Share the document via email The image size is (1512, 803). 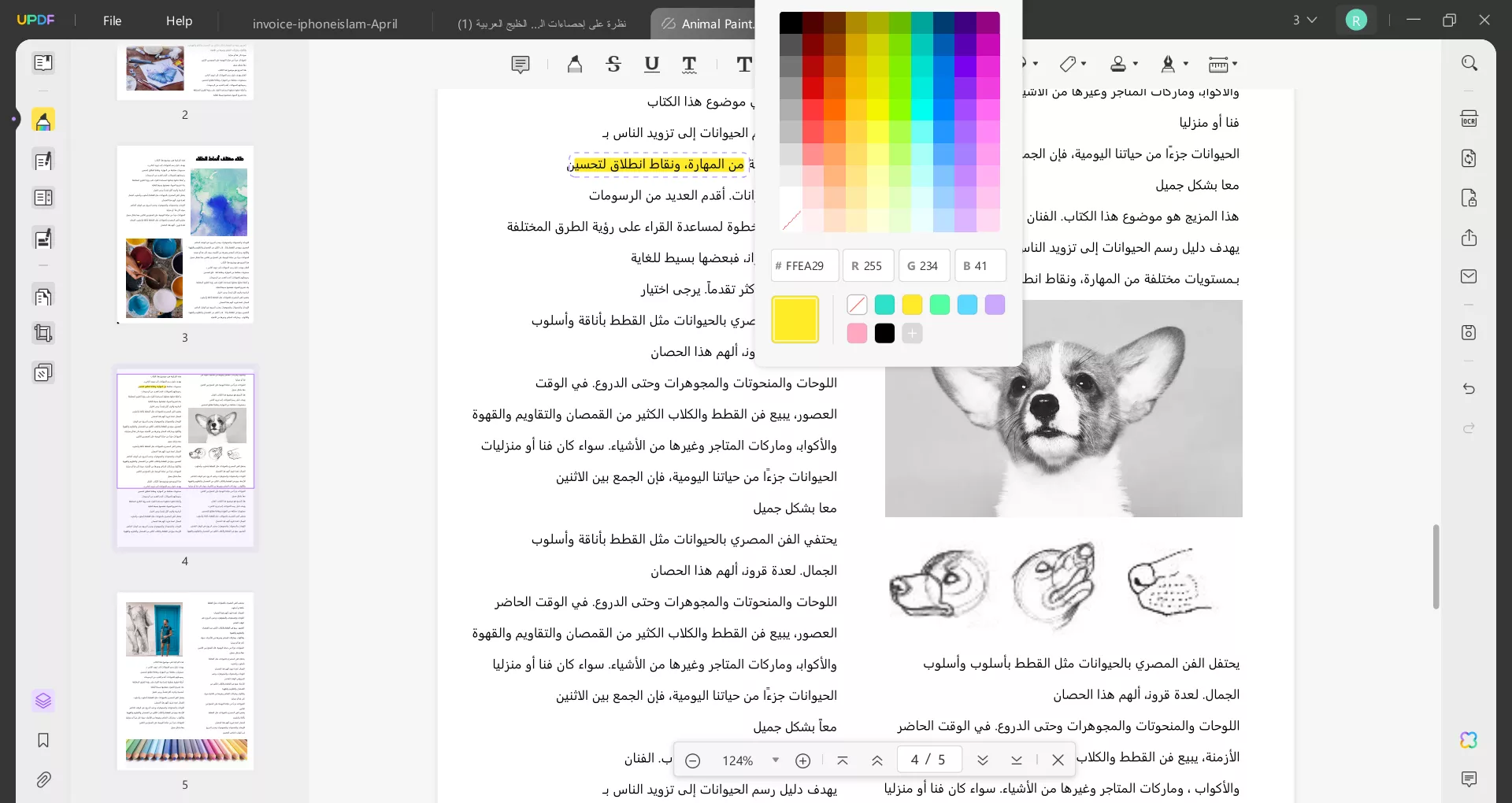(x=1469, y=276)
